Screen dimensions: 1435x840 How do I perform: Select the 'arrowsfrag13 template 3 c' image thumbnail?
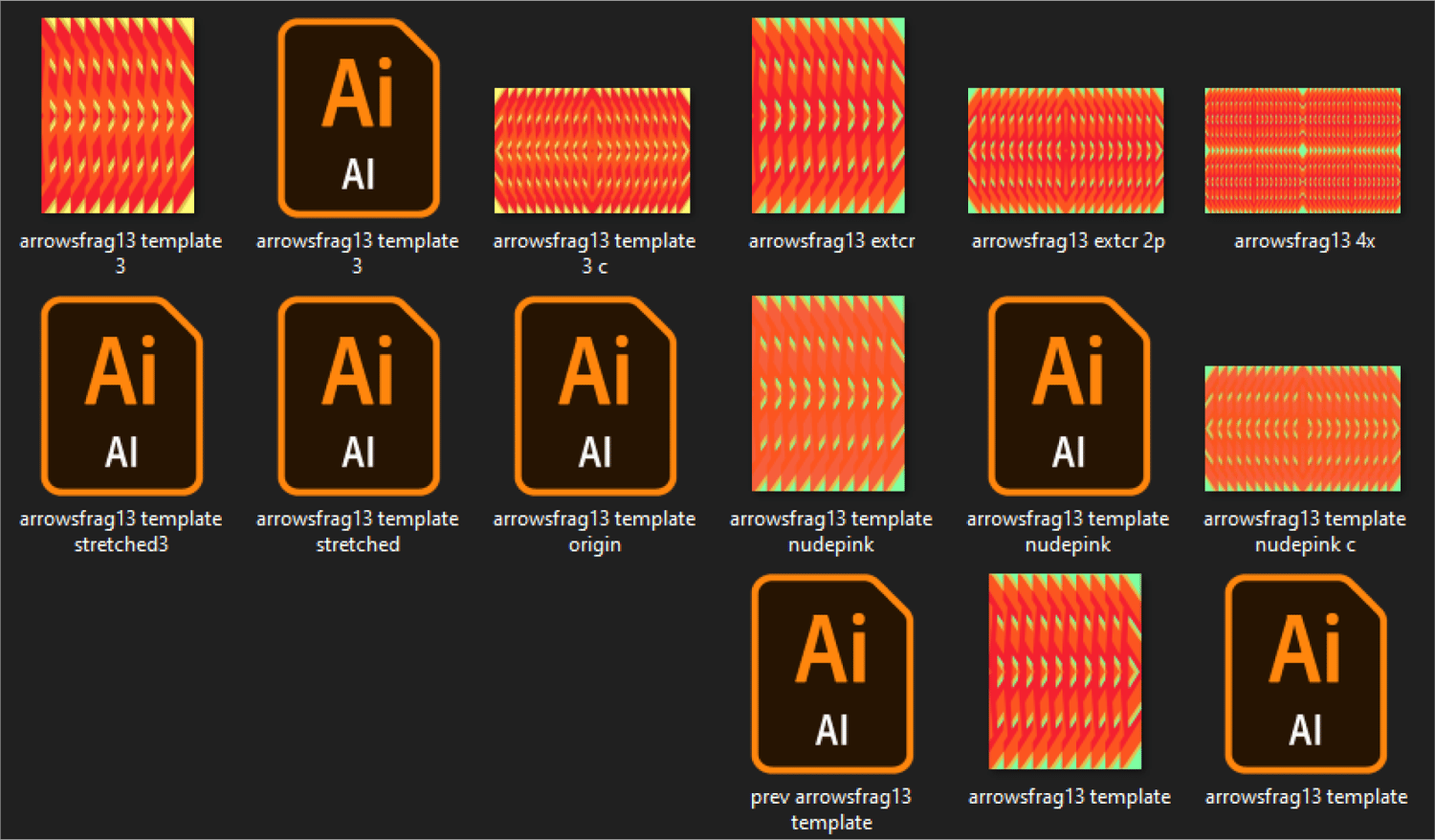(592, 150)
